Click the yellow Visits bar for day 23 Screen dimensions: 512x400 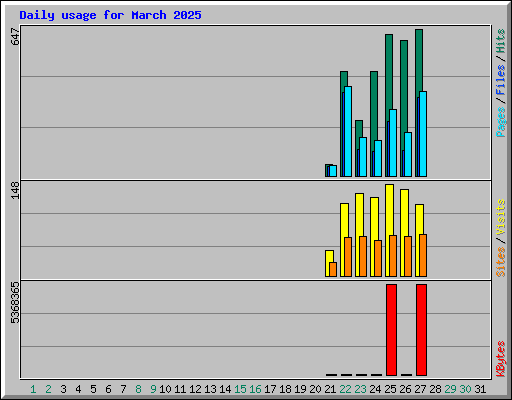point(358,235)
